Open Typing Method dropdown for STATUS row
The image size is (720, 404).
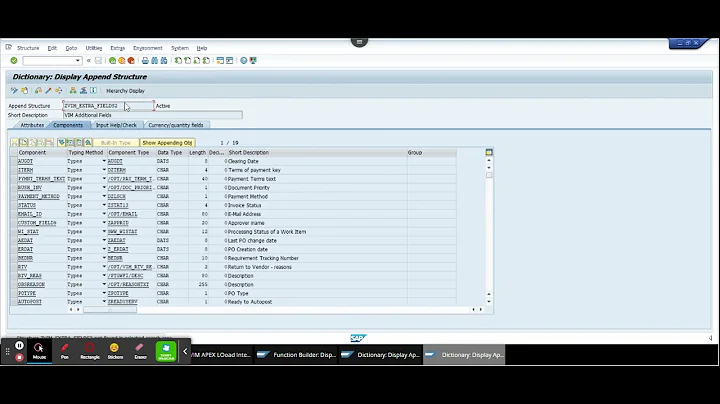[104, 205]
